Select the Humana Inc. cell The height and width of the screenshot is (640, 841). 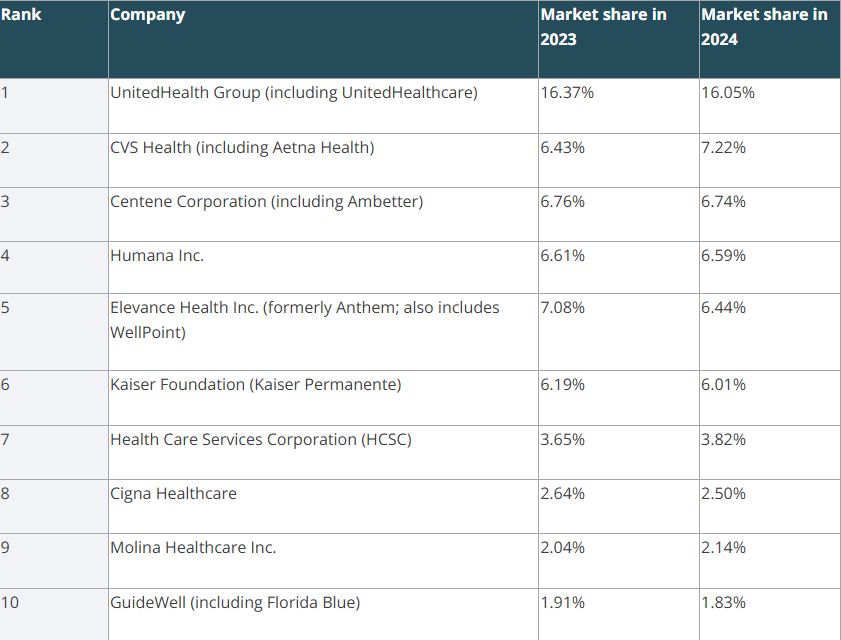click(x=157, y=256)
